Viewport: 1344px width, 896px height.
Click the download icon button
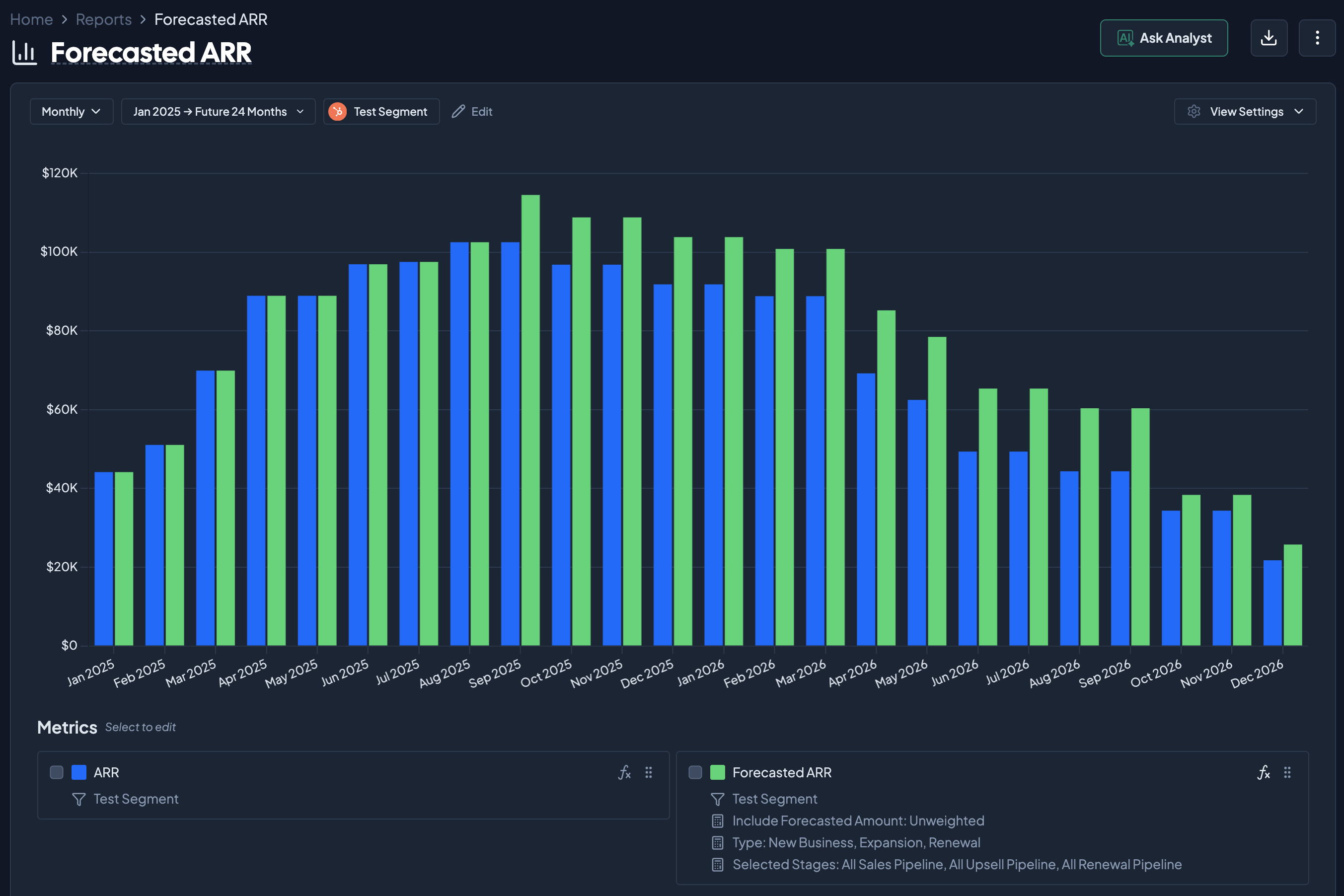(1268, 38)
